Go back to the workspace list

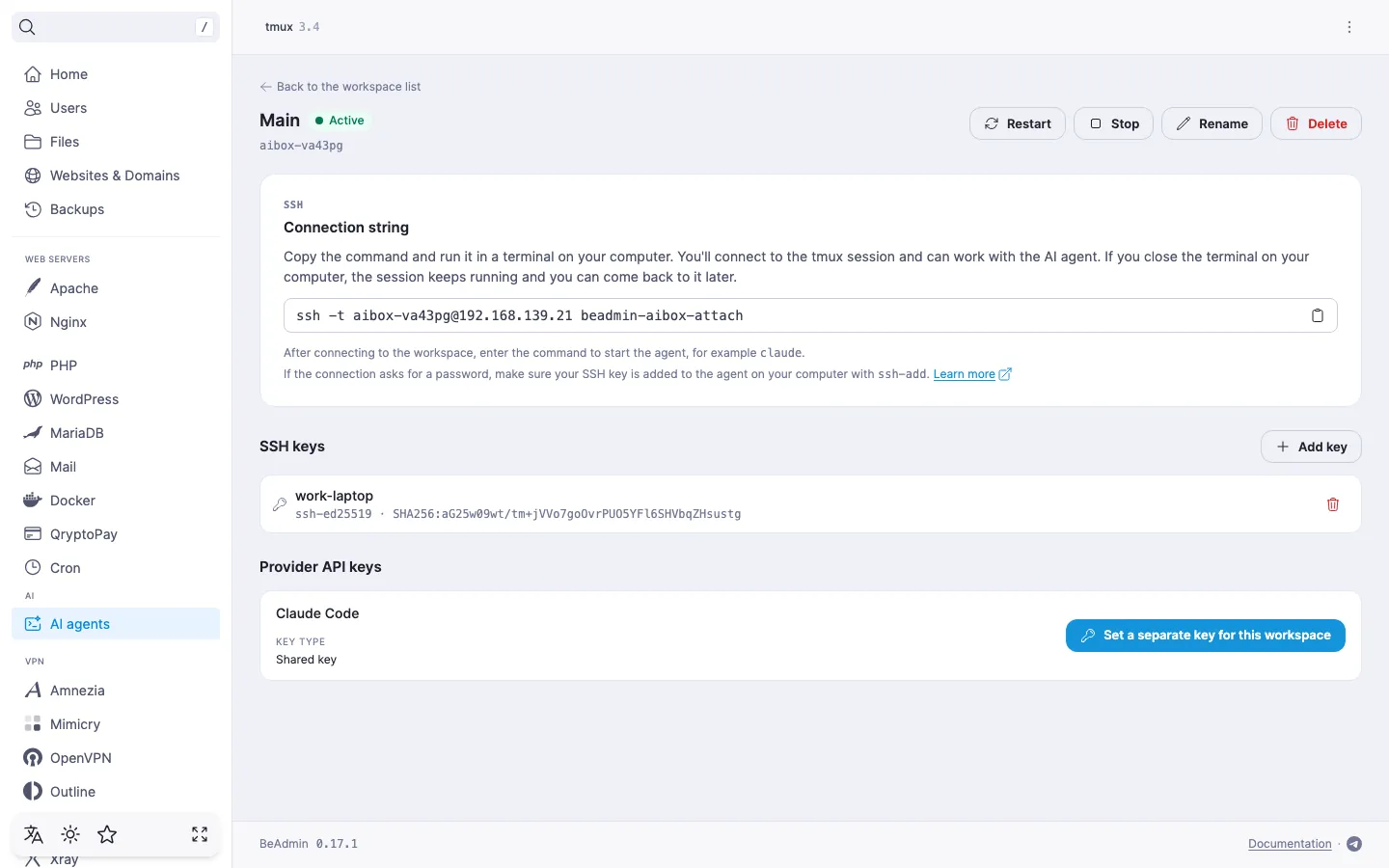point(340,87)
